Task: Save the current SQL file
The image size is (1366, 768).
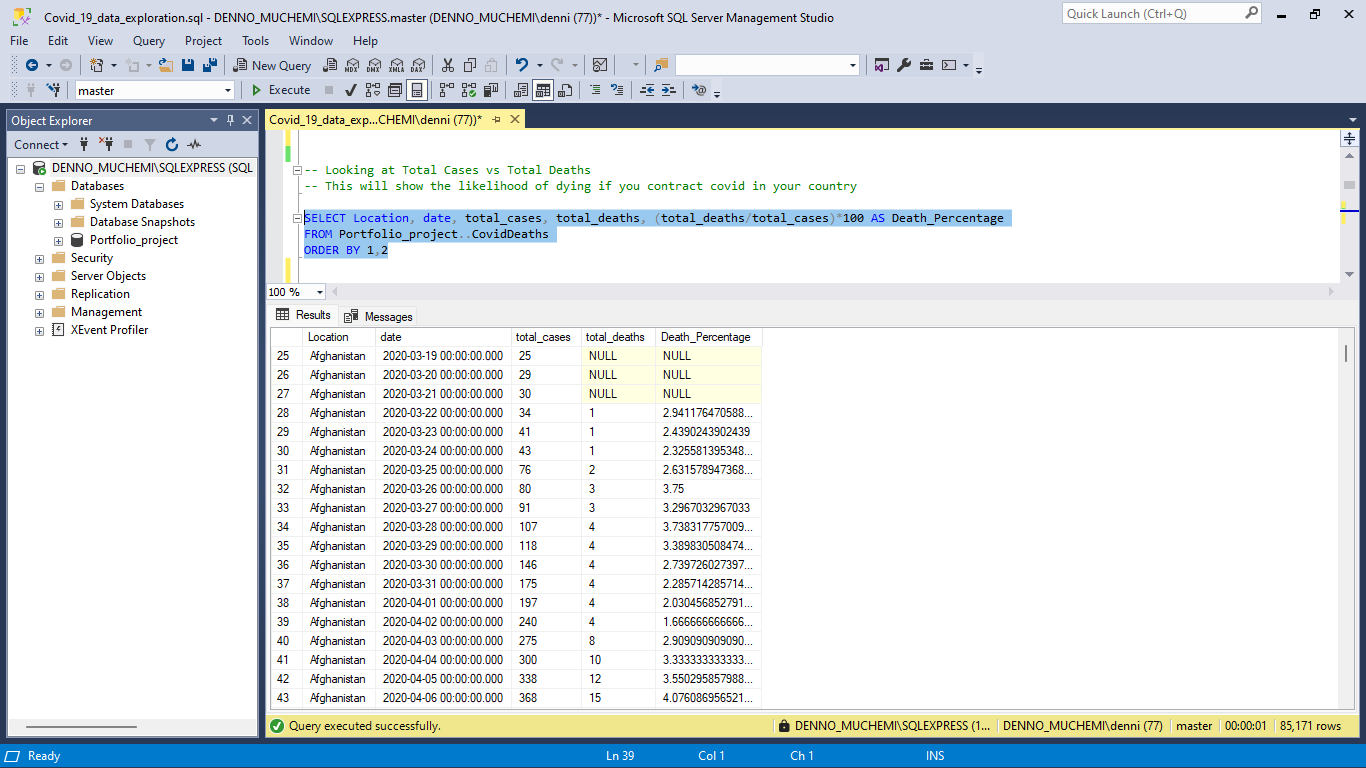Action: (189, 65)
